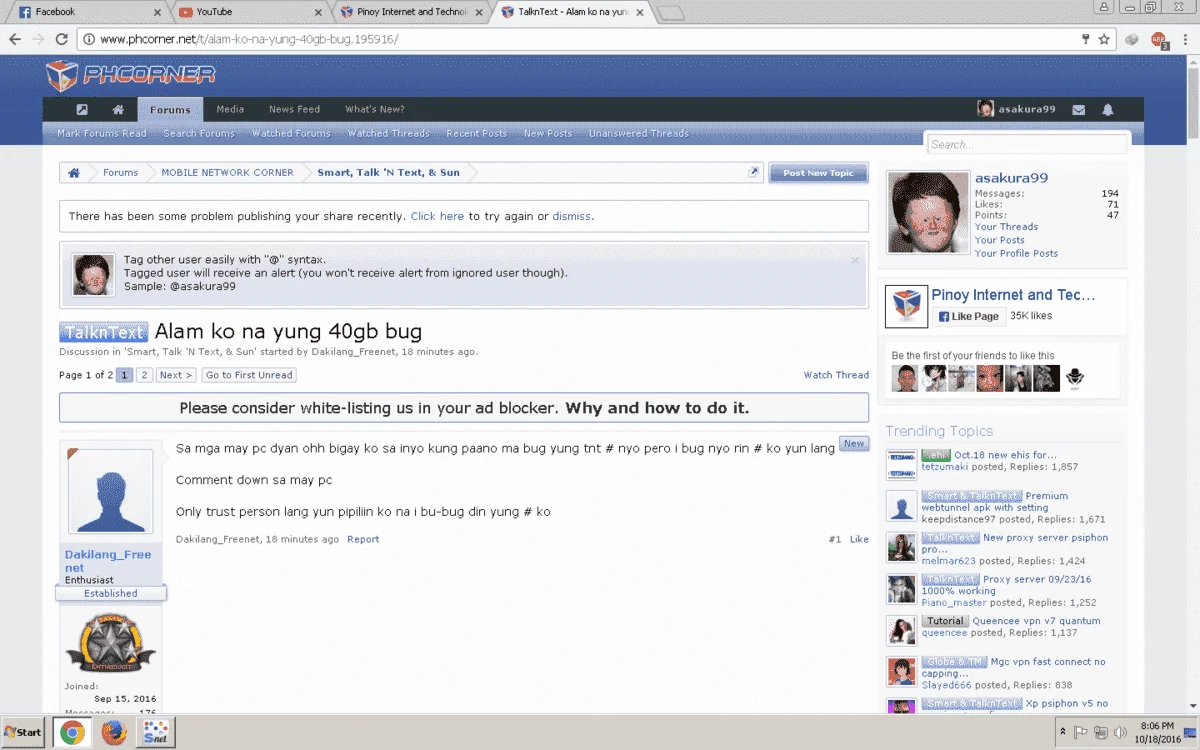Open the quick navigation icon beside Post New Topic
The width and height of the screenshot is (1200, 750).
click(754, 172)
